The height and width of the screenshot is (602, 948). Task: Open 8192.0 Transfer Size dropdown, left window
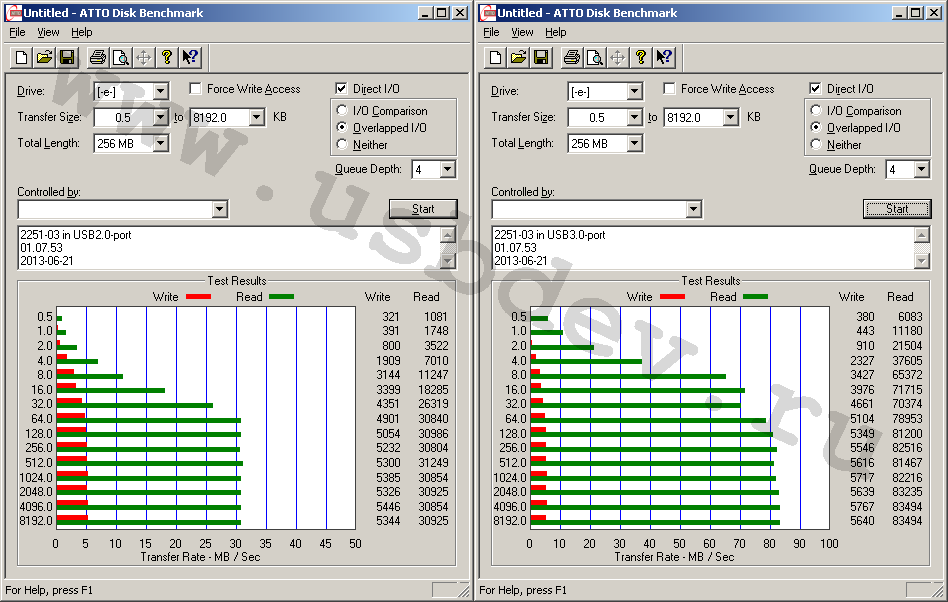tap(256, 117)
